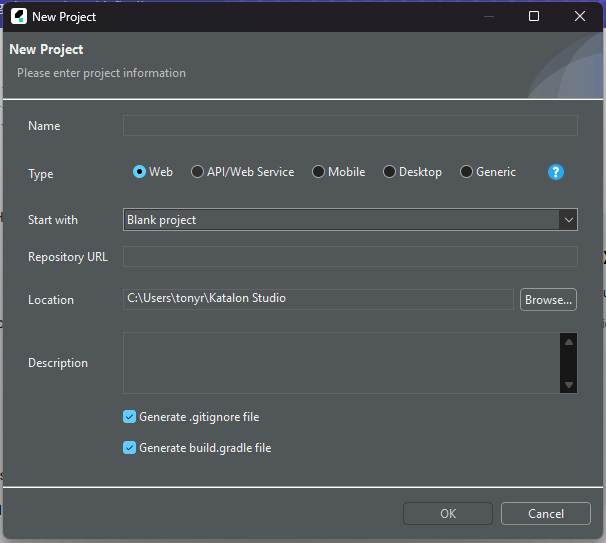
Task: Pick the Desktop project type
Action: [390, 172]
